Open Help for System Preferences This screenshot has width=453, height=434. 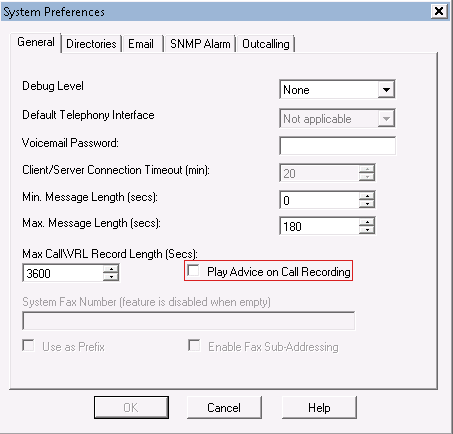point(319,407)
